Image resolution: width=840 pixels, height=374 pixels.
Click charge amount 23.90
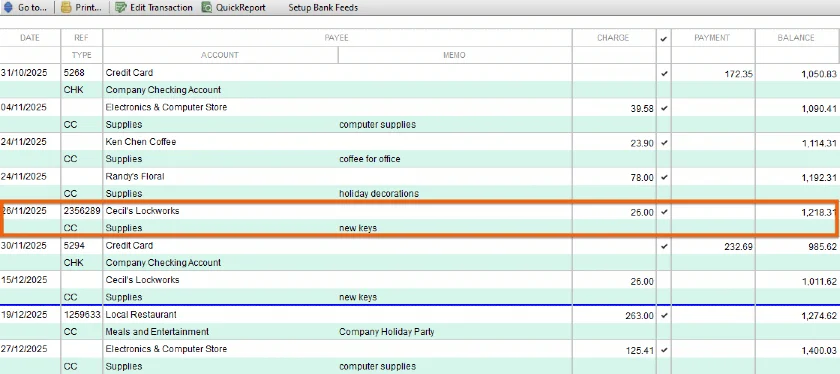pos(642,143)
